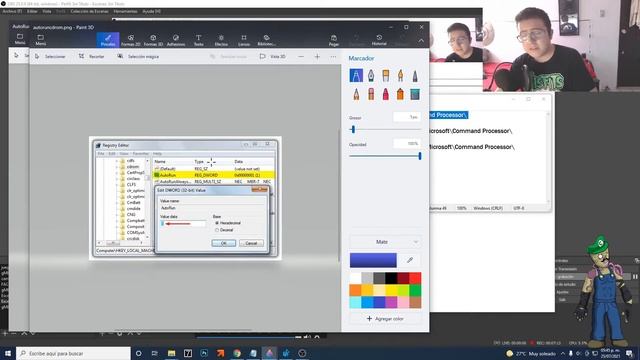Select the pencil brush
The width and height of the screenshot is (640, 360).
(x=356, y=94)
